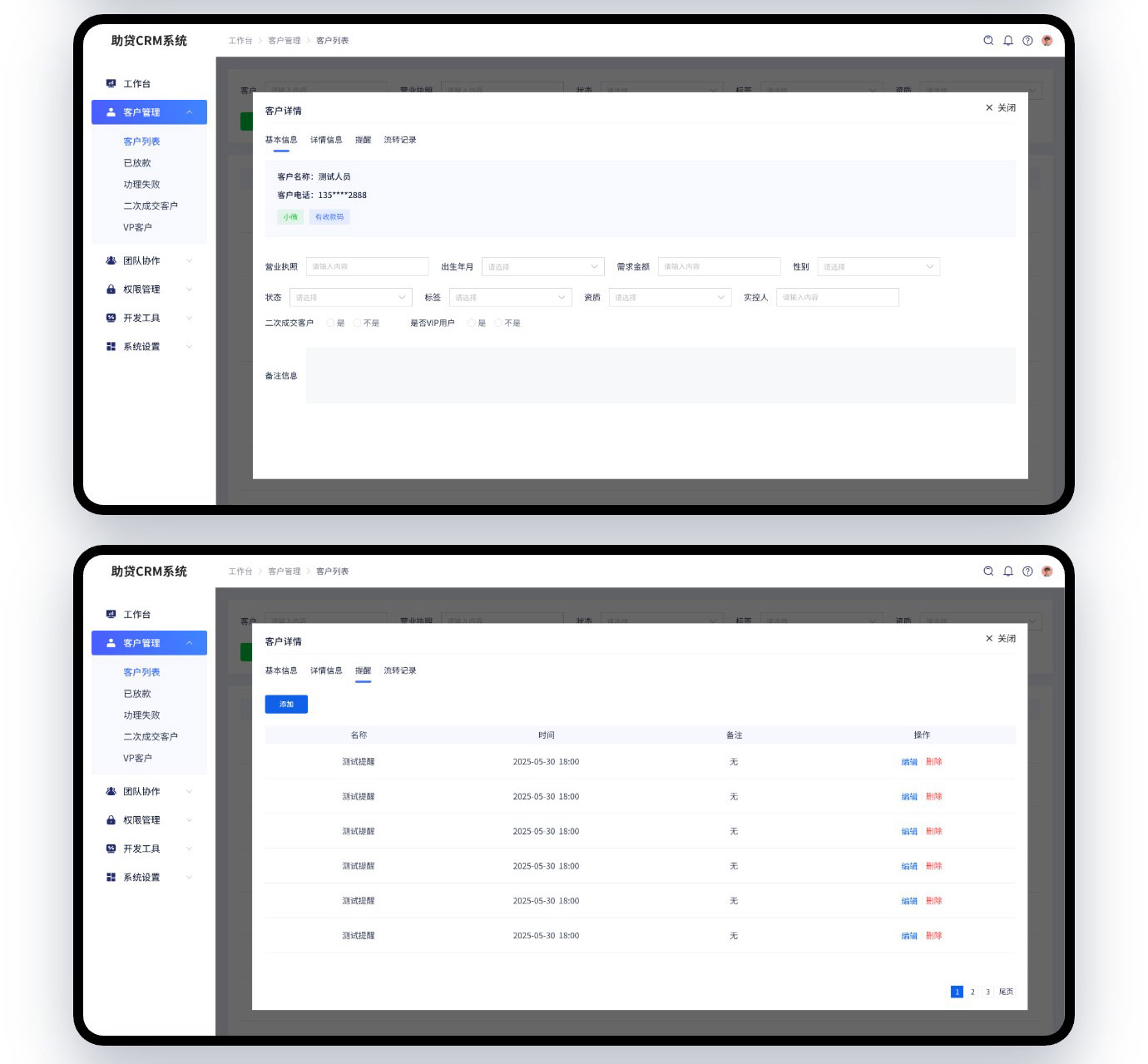
Task: Click the help question icon in the lower screen
Action: tap(1027, 571)
